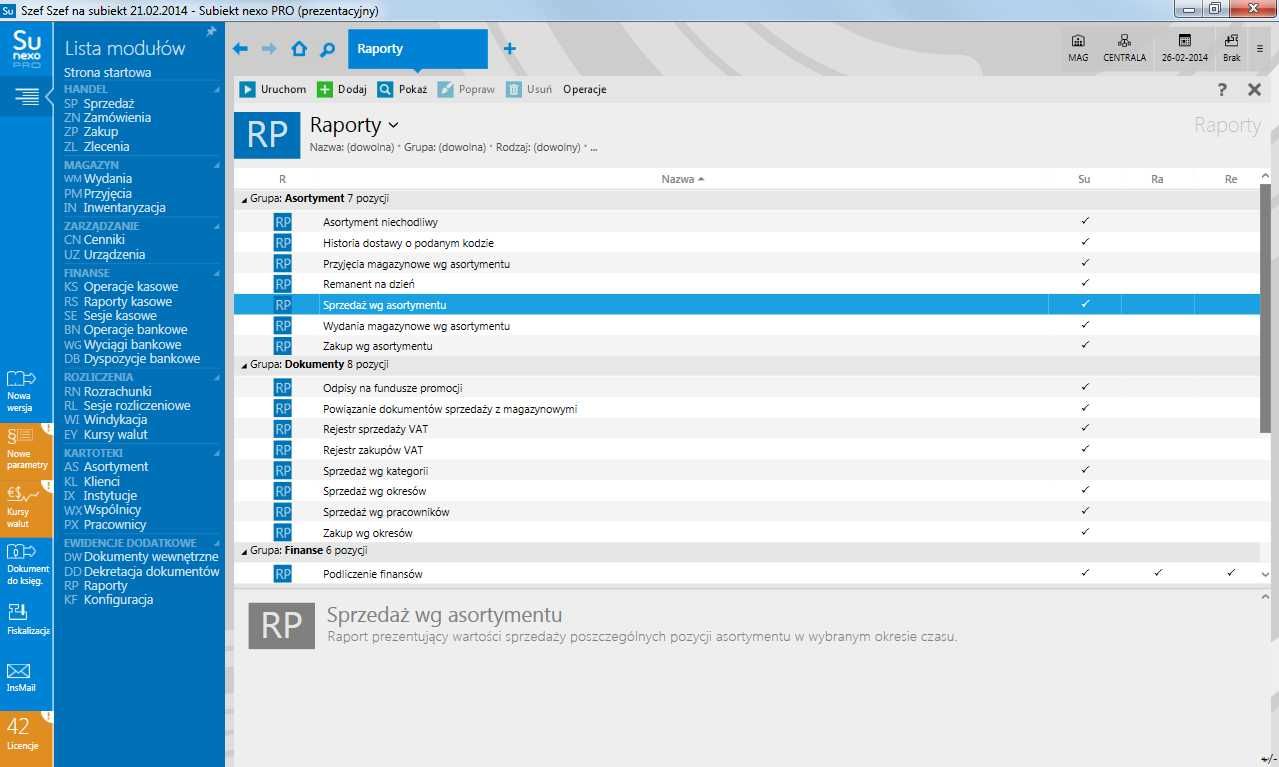Click RP icon of Asortyment niechodliwy
The width and height of the screenshot is (1279, 767).
(x=282, y=222)
